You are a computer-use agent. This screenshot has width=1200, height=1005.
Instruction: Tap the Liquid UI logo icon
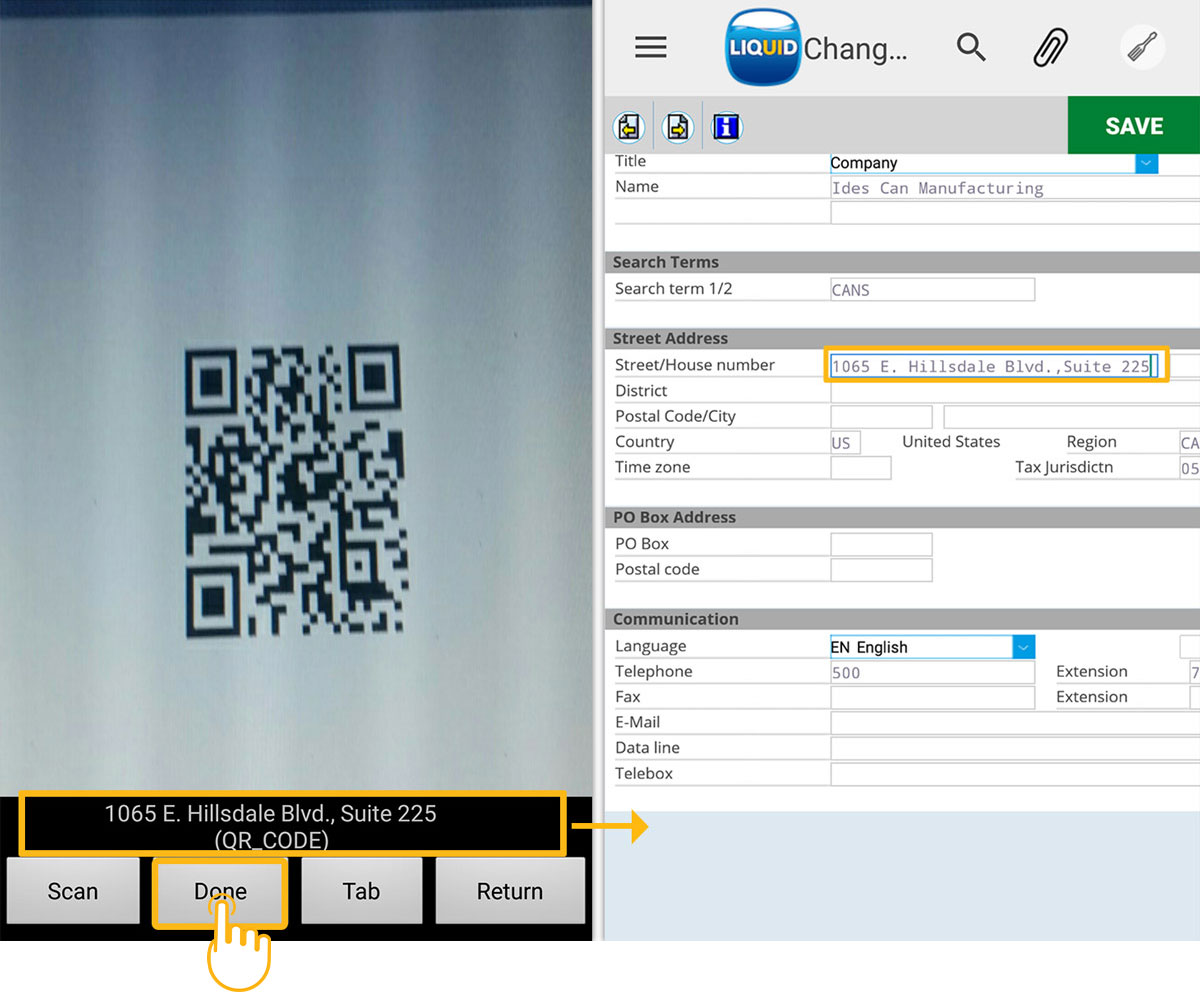tap(763, 47)
